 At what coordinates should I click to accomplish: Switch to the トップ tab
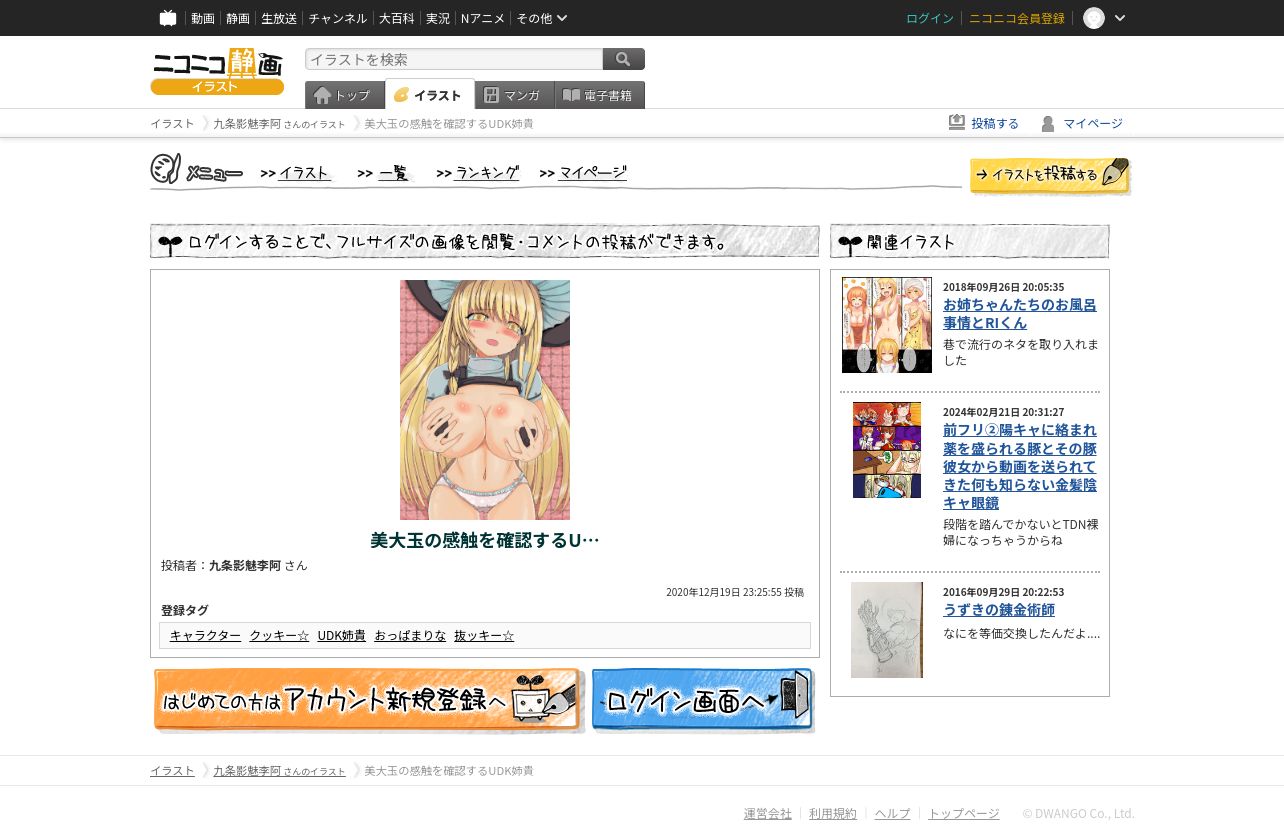345,95
